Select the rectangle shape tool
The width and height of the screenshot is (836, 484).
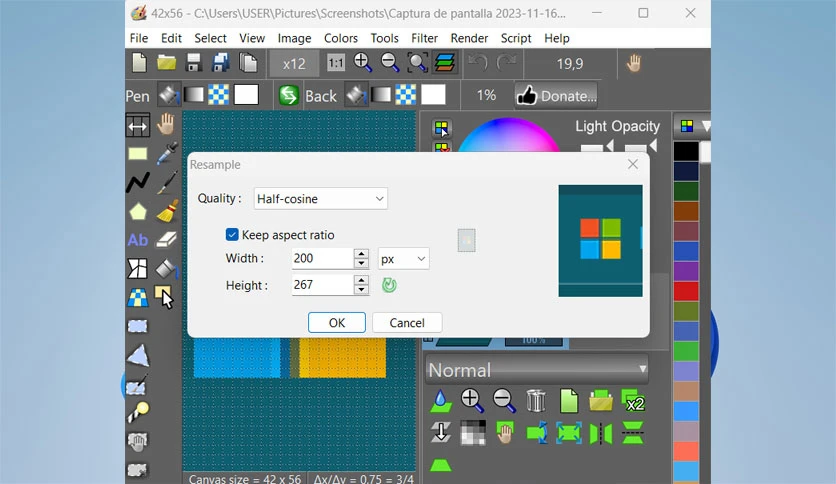pos(138,154)
